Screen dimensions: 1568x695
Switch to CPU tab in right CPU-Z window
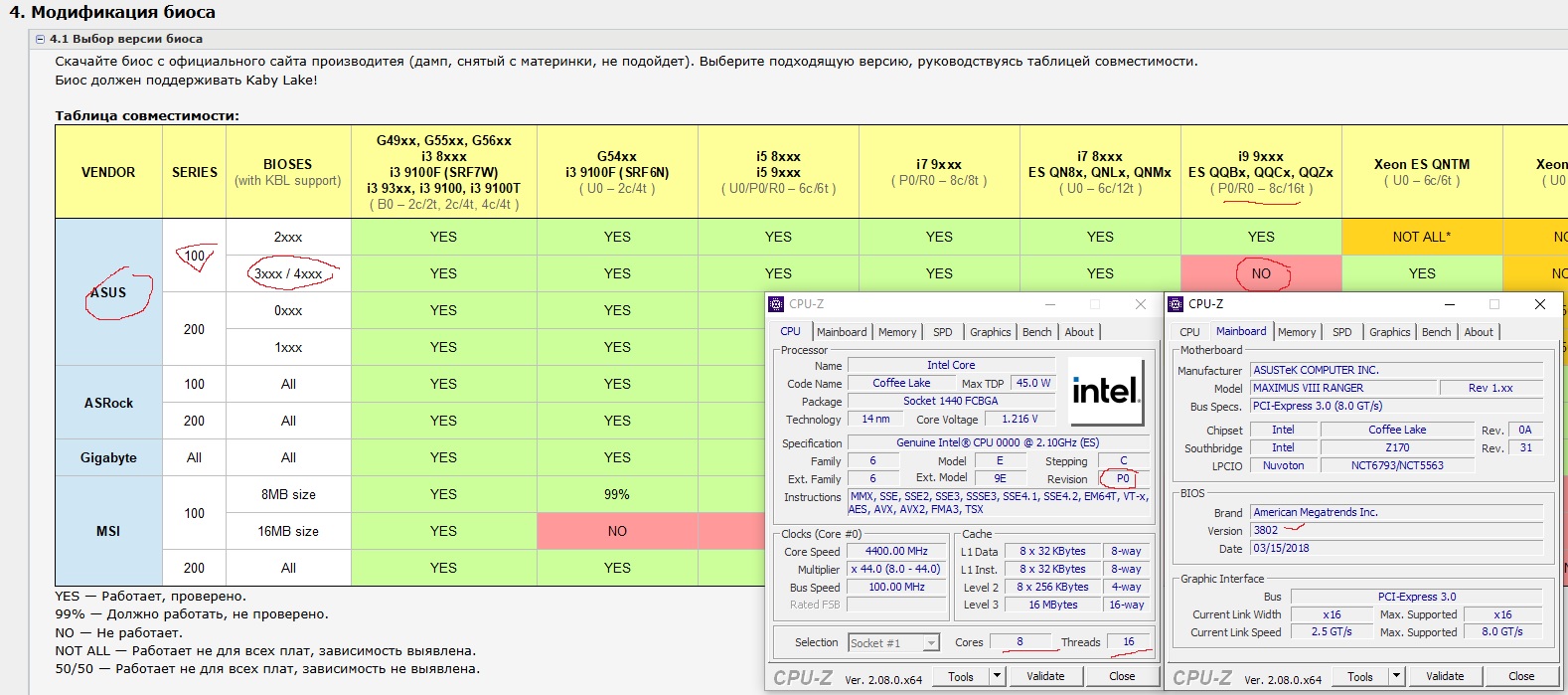tap(1189, 332)
